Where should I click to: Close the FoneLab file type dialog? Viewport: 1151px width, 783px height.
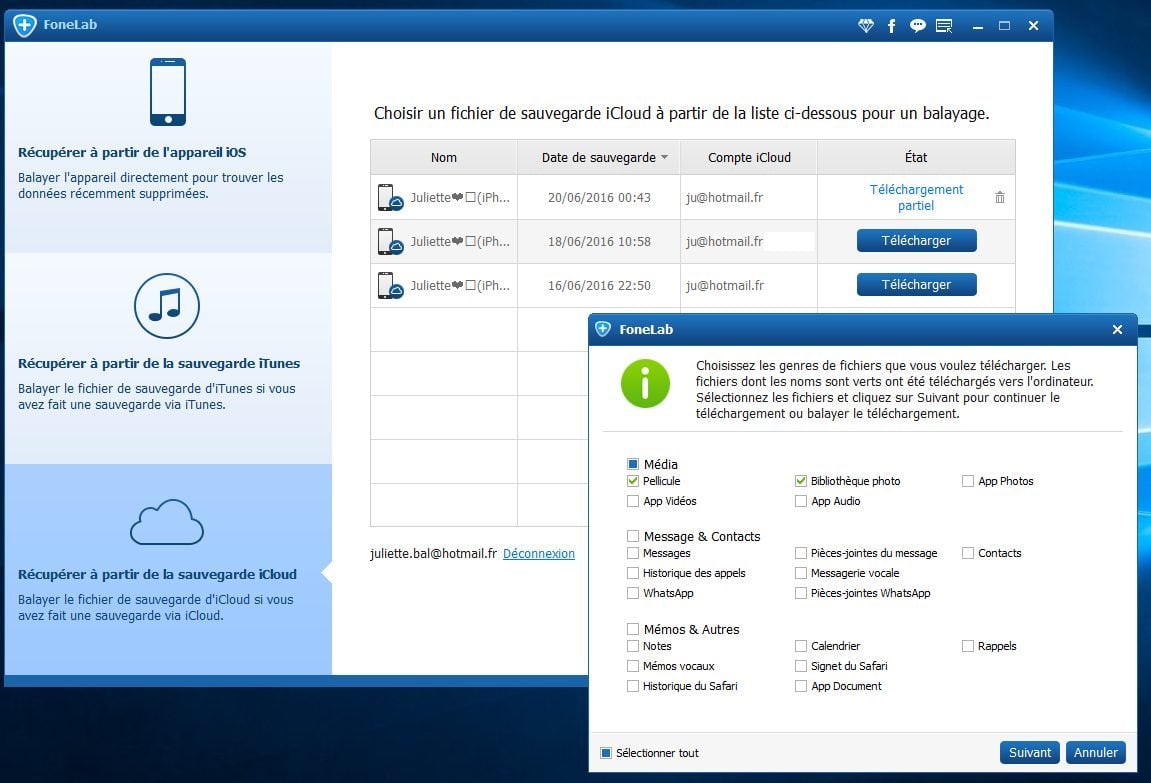(1117, 329)
